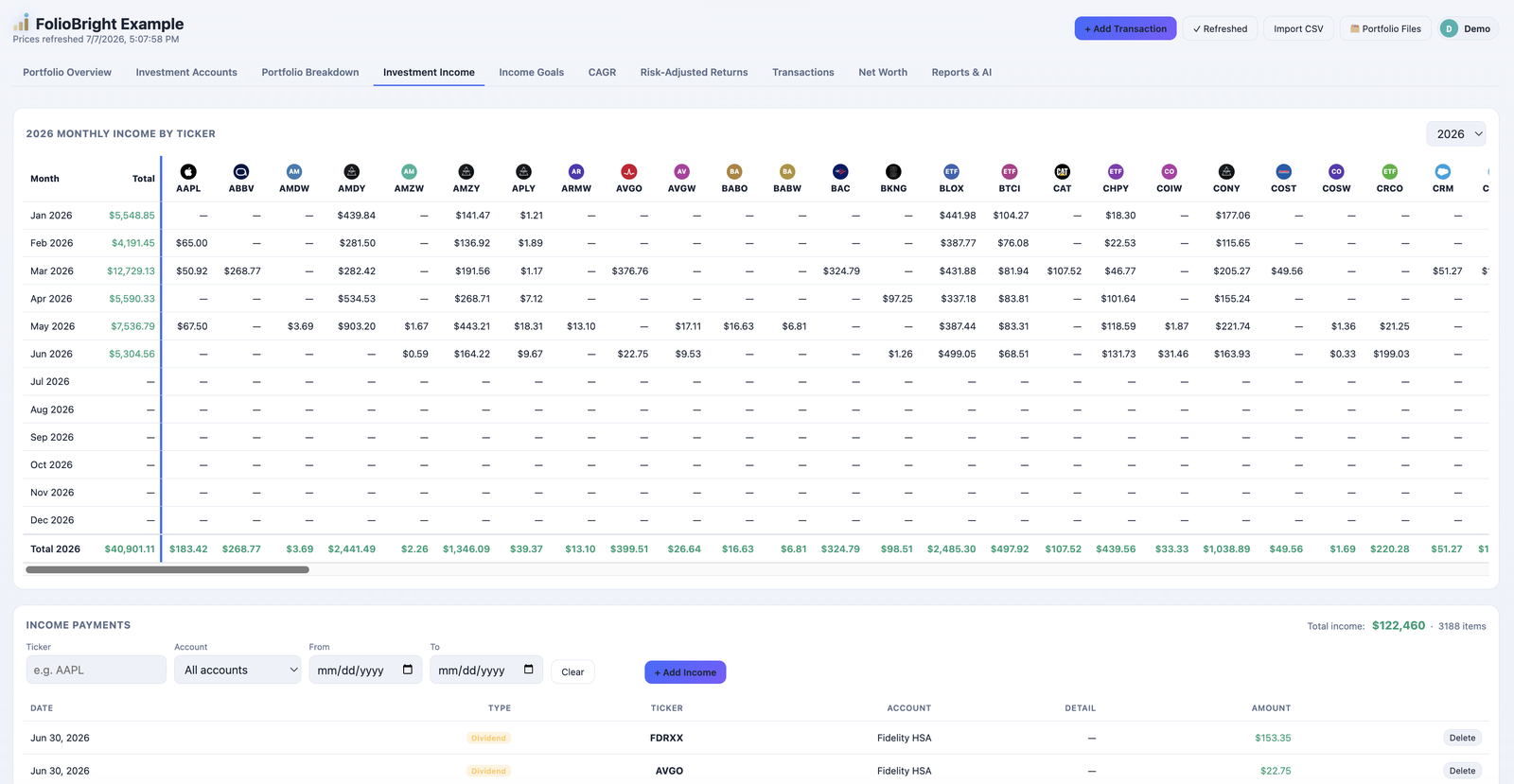The width and height of the screenshot is (1514, 784).
Task: Click the total income $122,460 figure
Action: (x=1399, y=625)
